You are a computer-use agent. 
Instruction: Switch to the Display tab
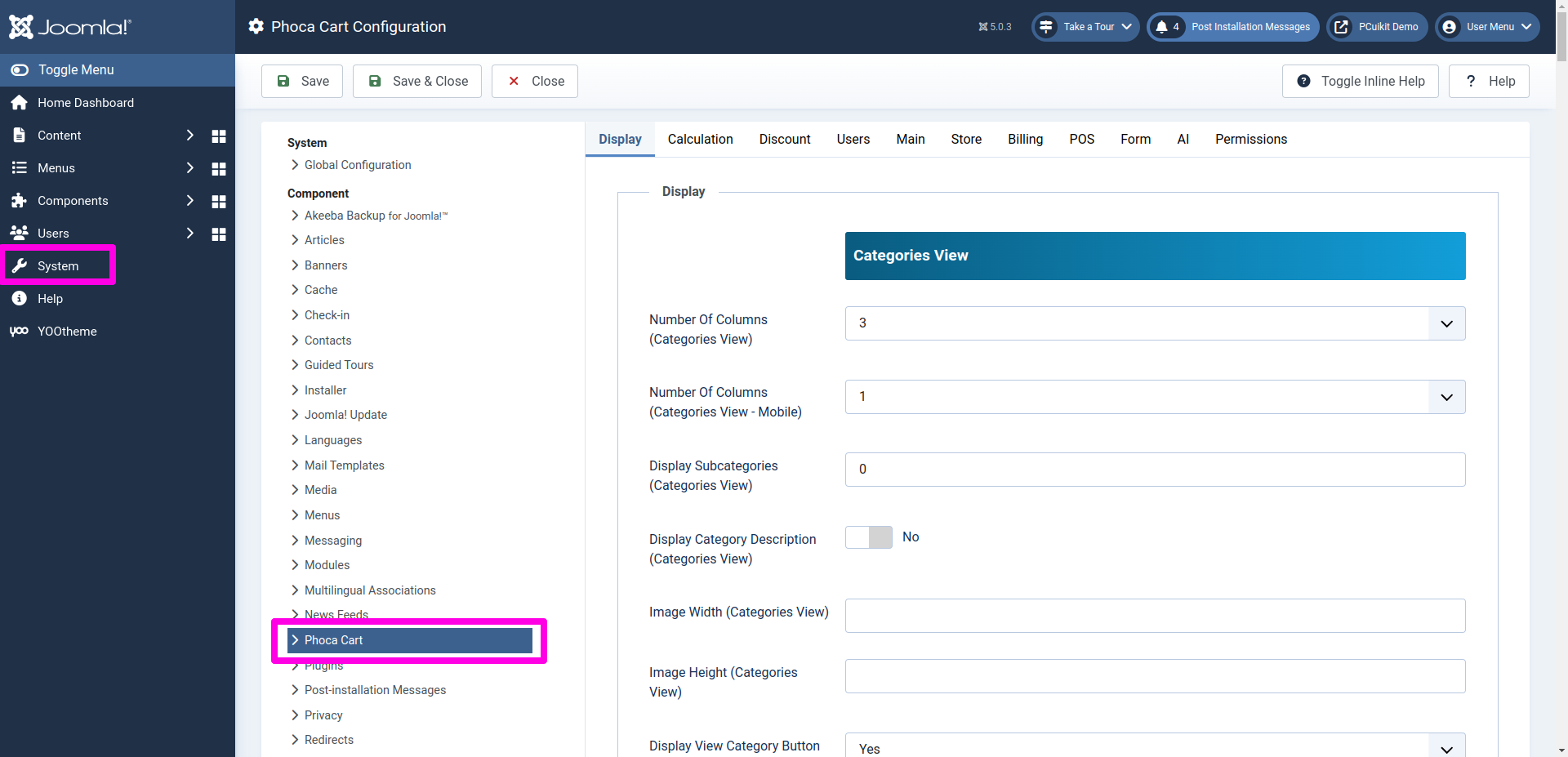click(x=620, y=139)
